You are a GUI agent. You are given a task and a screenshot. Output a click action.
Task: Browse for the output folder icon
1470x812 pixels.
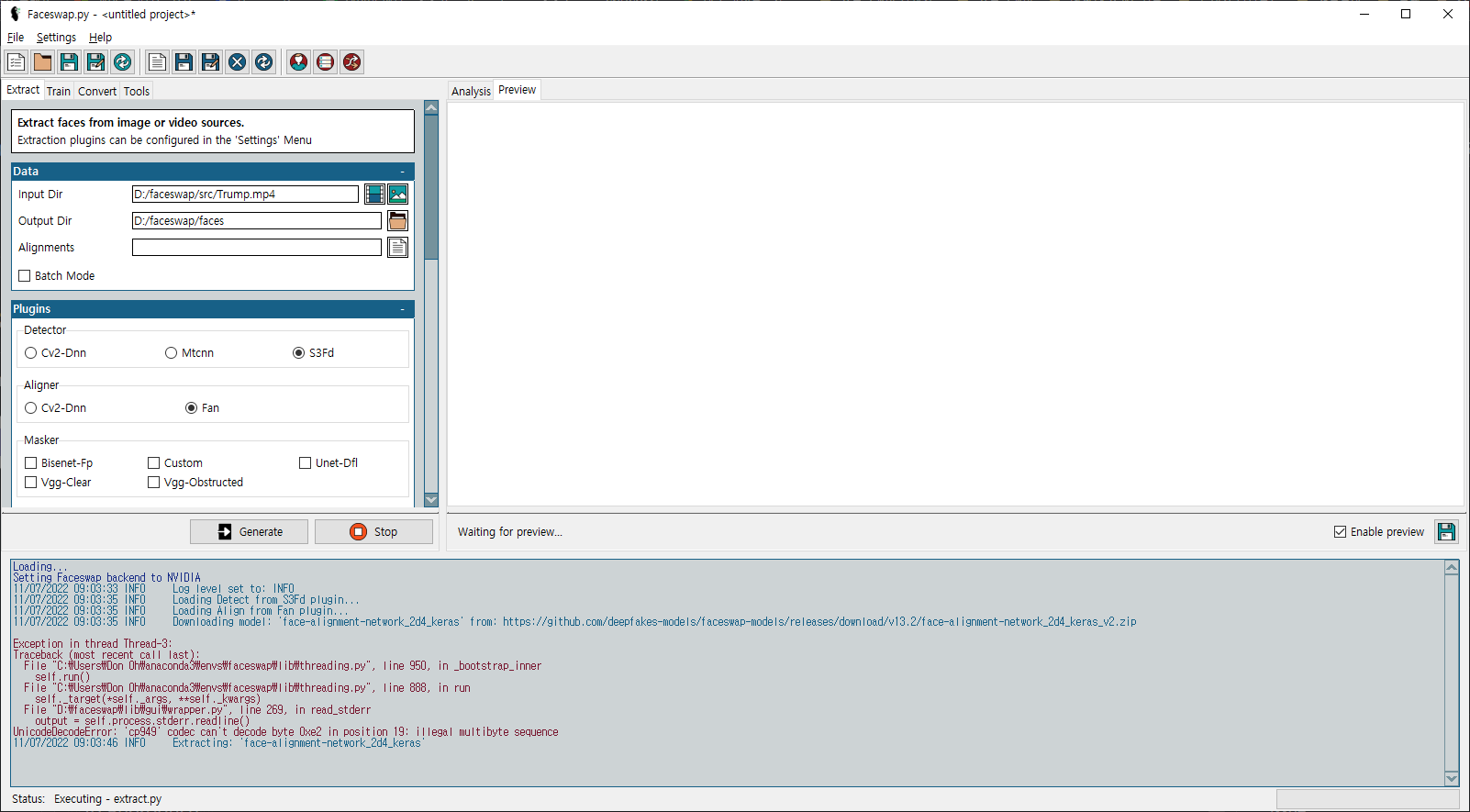click(x=397, y=220)
